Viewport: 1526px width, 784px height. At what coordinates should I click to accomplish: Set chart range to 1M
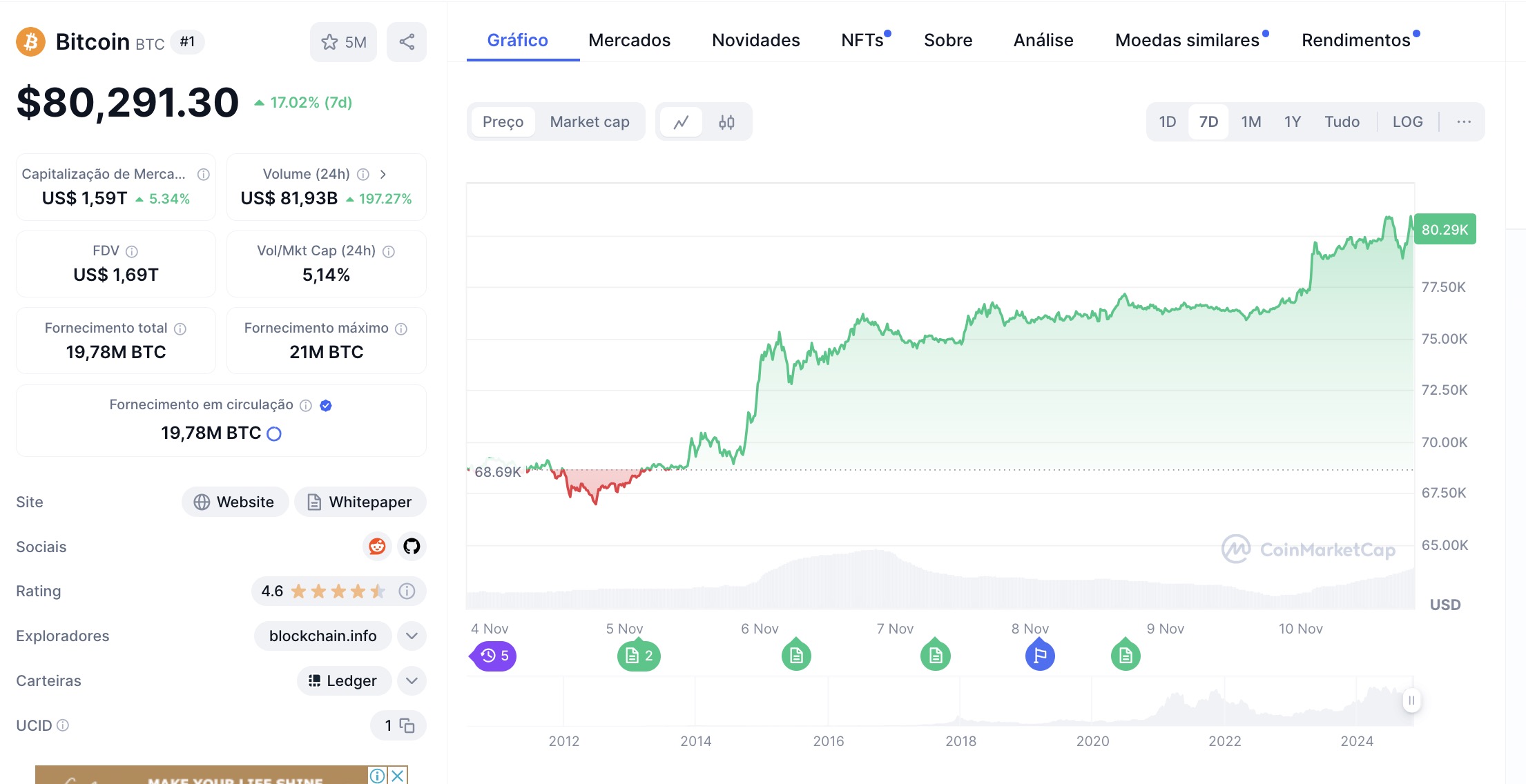click(1251, 122)
